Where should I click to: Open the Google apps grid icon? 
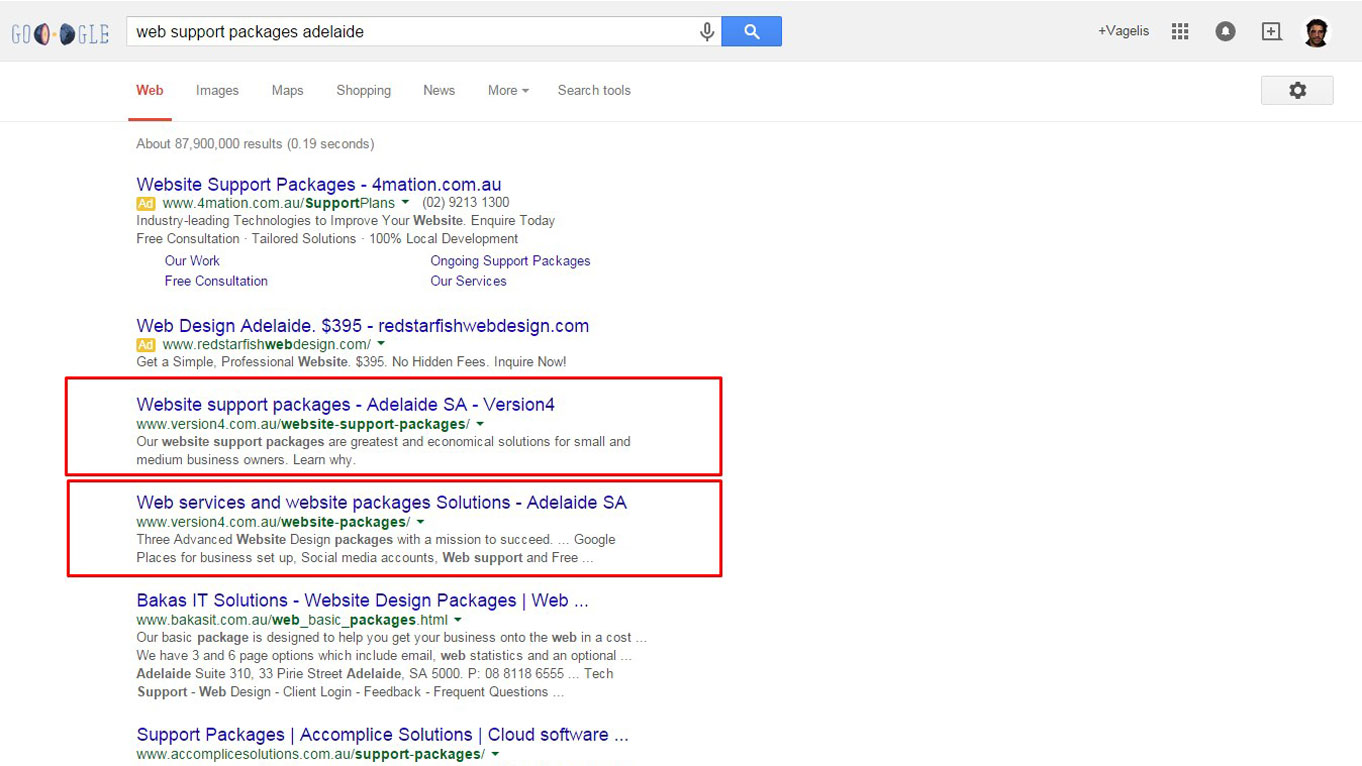(1180, 31)
